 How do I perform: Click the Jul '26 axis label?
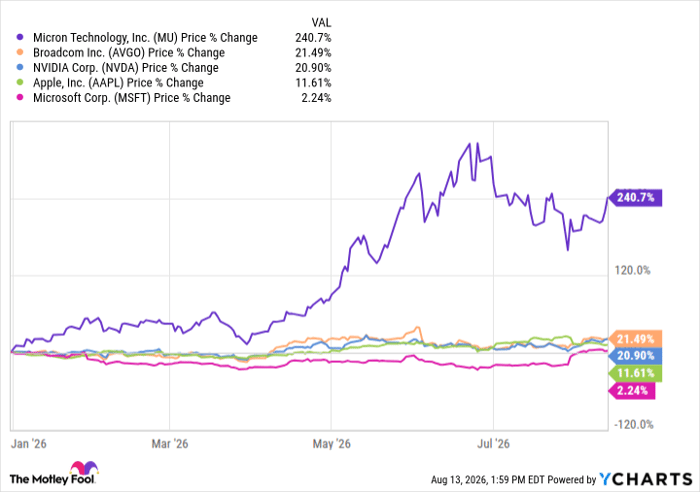pos(493,444)
